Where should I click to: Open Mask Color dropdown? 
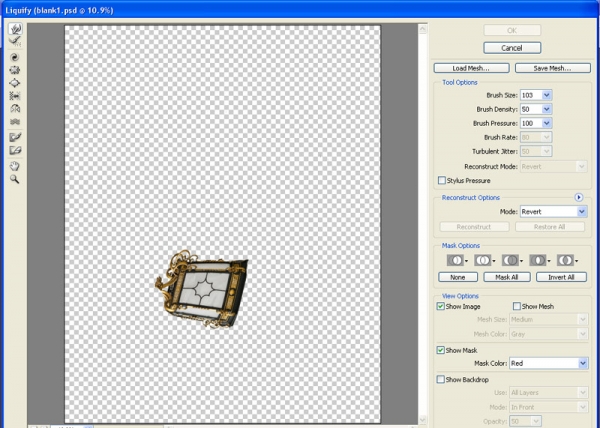coord(548,363)
